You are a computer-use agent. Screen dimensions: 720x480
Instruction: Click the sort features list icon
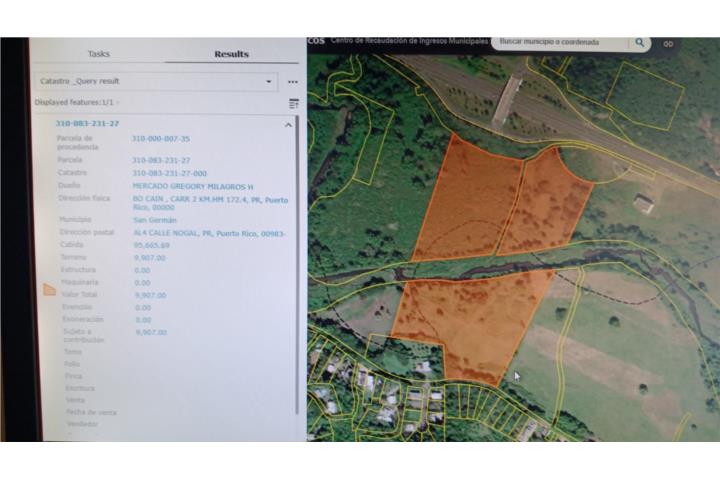tap(294, 103)
